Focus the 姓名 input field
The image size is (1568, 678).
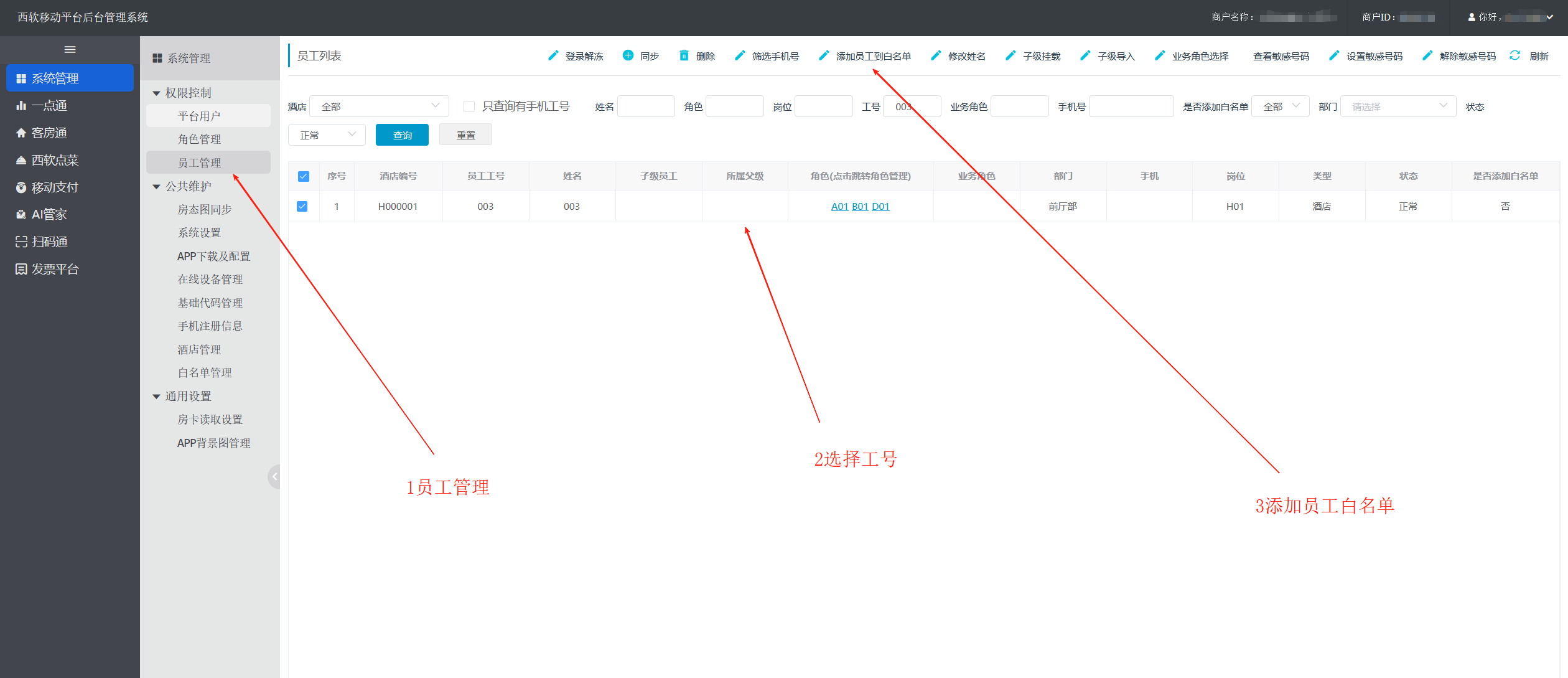(x=646, y=106)
